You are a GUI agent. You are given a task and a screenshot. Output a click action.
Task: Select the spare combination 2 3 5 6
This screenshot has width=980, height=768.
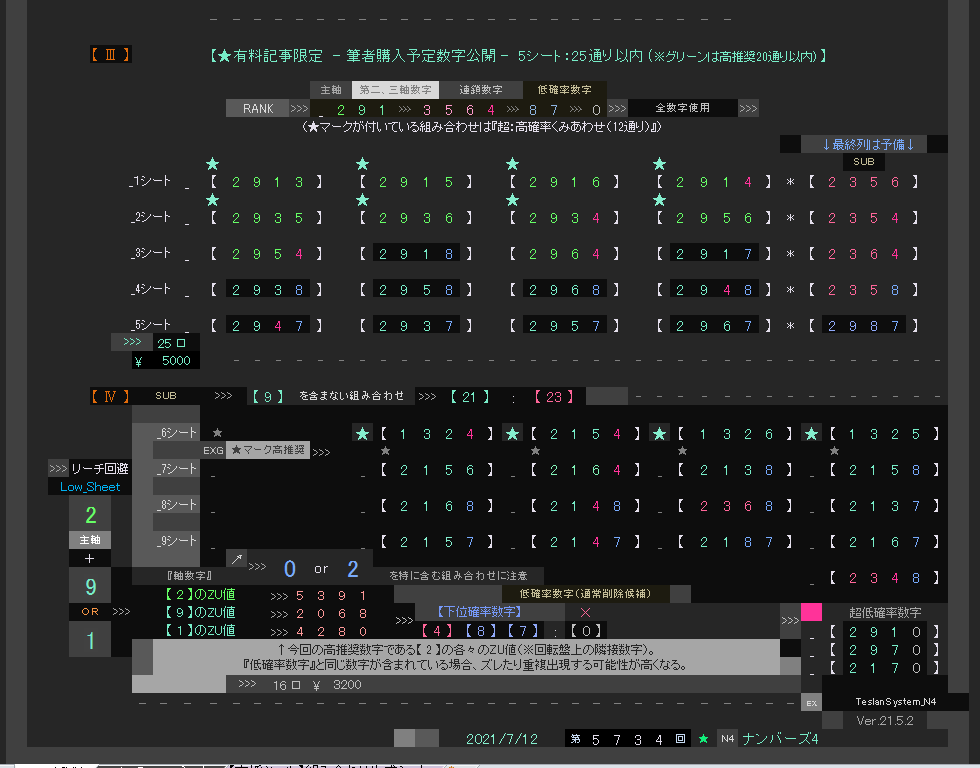point(863,182)
